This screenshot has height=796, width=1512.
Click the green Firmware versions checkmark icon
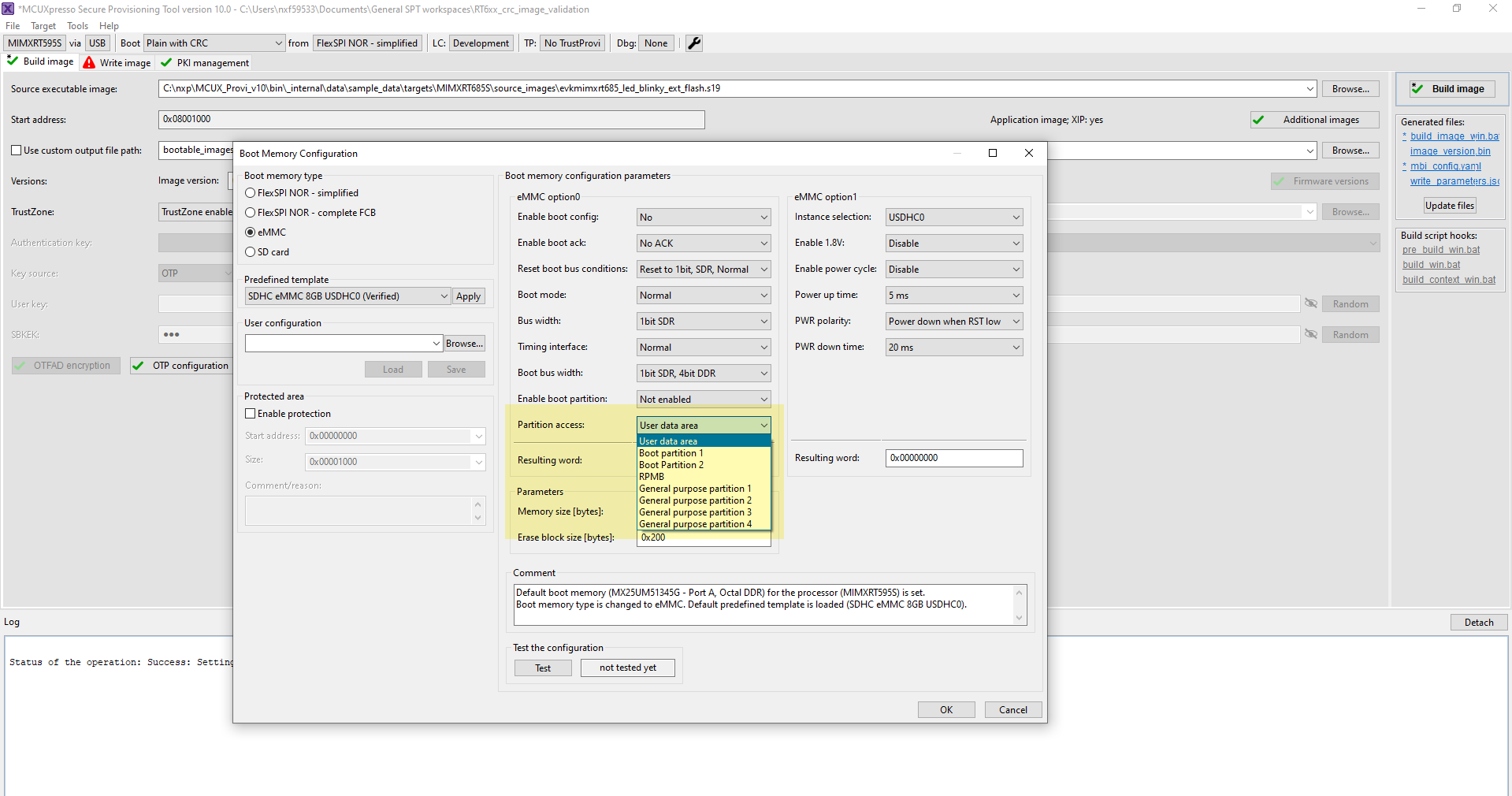point(1277,181)
